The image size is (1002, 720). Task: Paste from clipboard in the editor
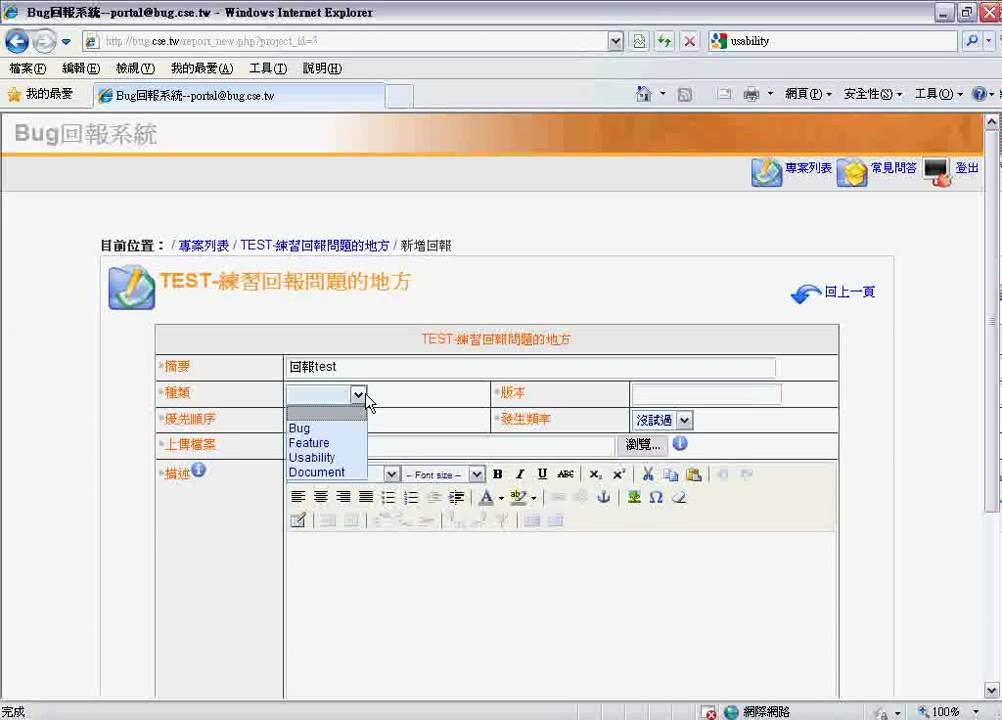point(693,474)
